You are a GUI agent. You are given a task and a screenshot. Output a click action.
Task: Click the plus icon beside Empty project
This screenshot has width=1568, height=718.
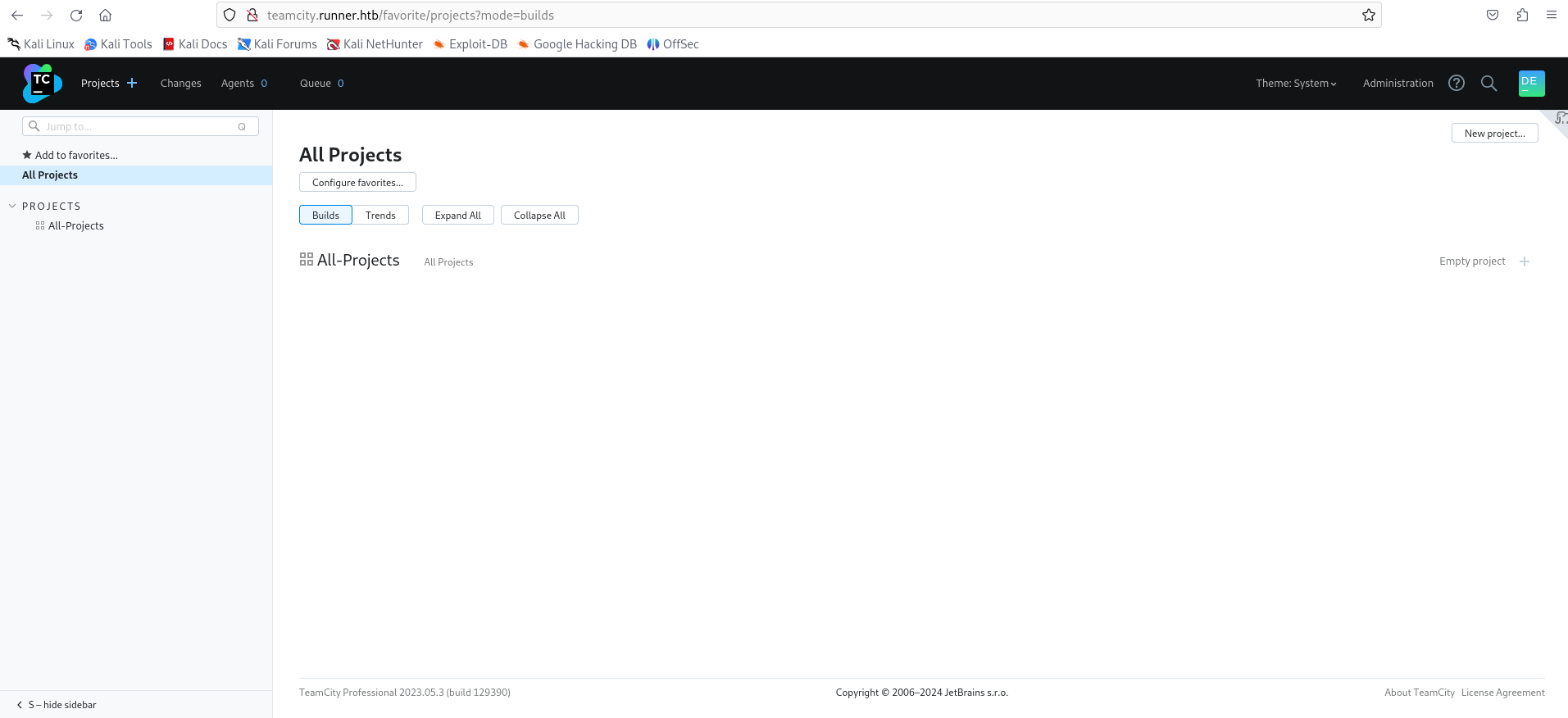coord(1524,261)
